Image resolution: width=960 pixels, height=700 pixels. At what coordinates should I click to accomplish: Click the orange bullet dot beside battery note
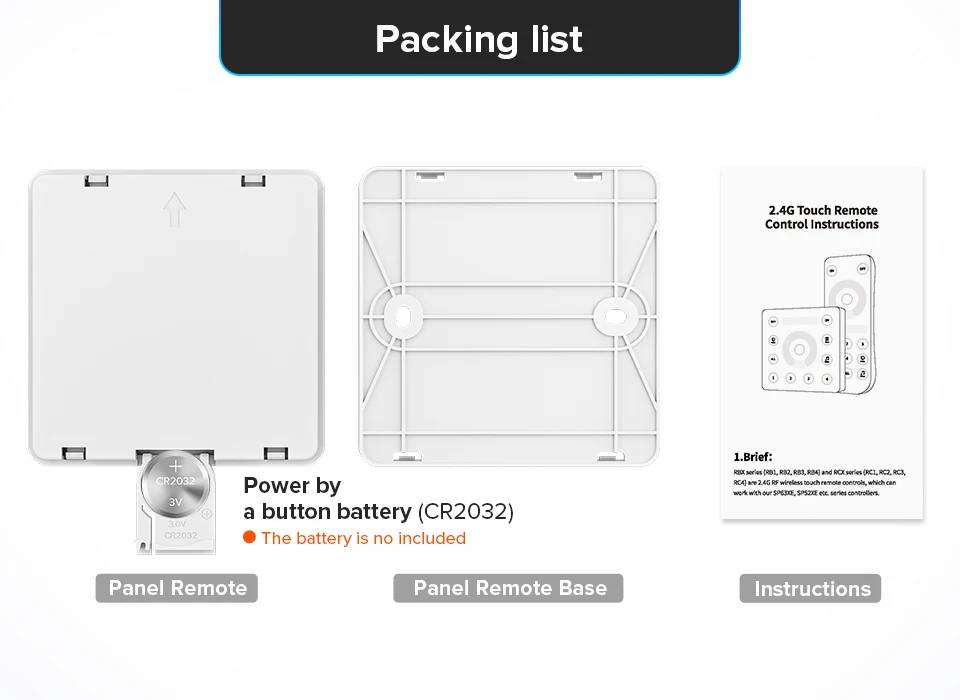250,538
